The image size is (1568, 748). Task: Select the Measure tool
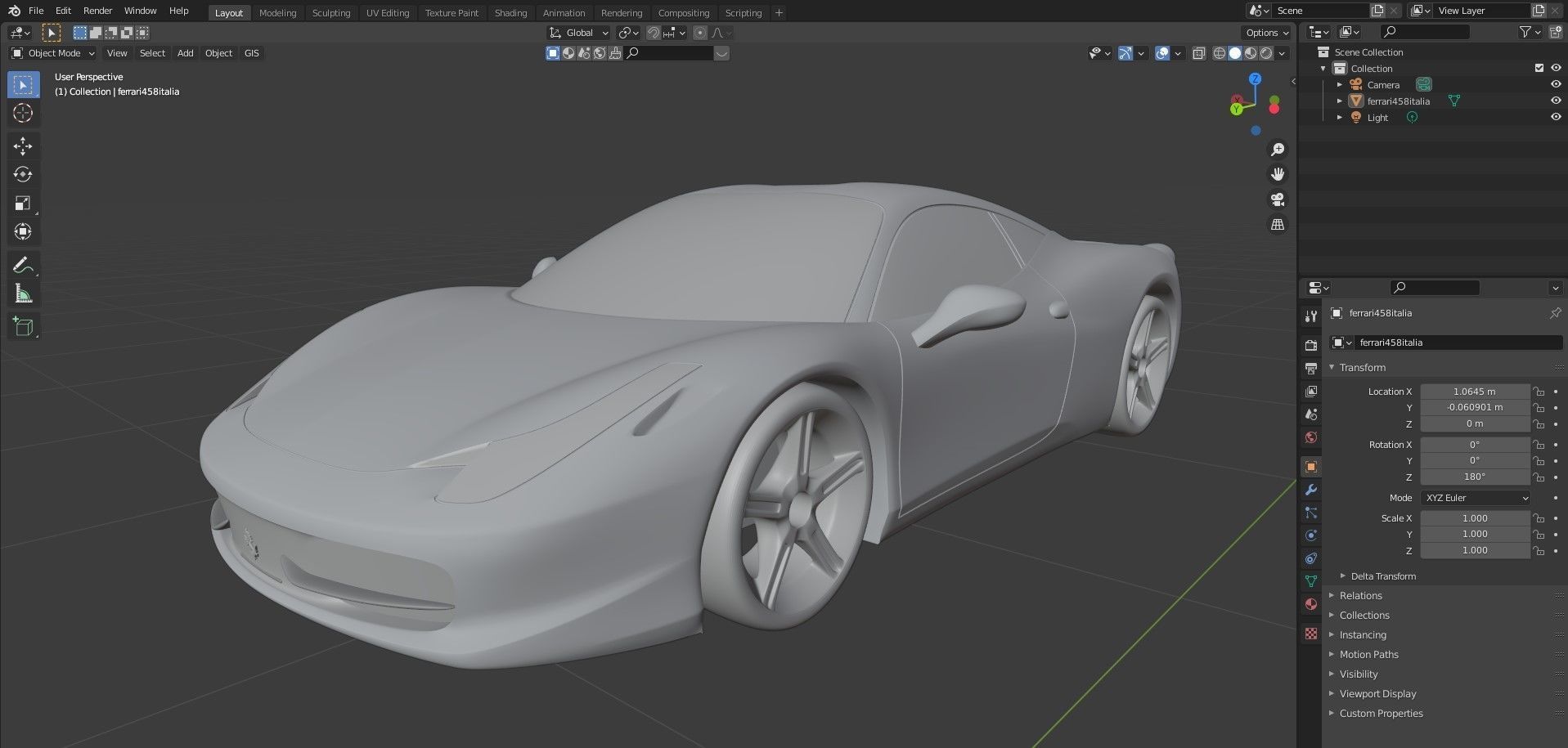[23, 293]
